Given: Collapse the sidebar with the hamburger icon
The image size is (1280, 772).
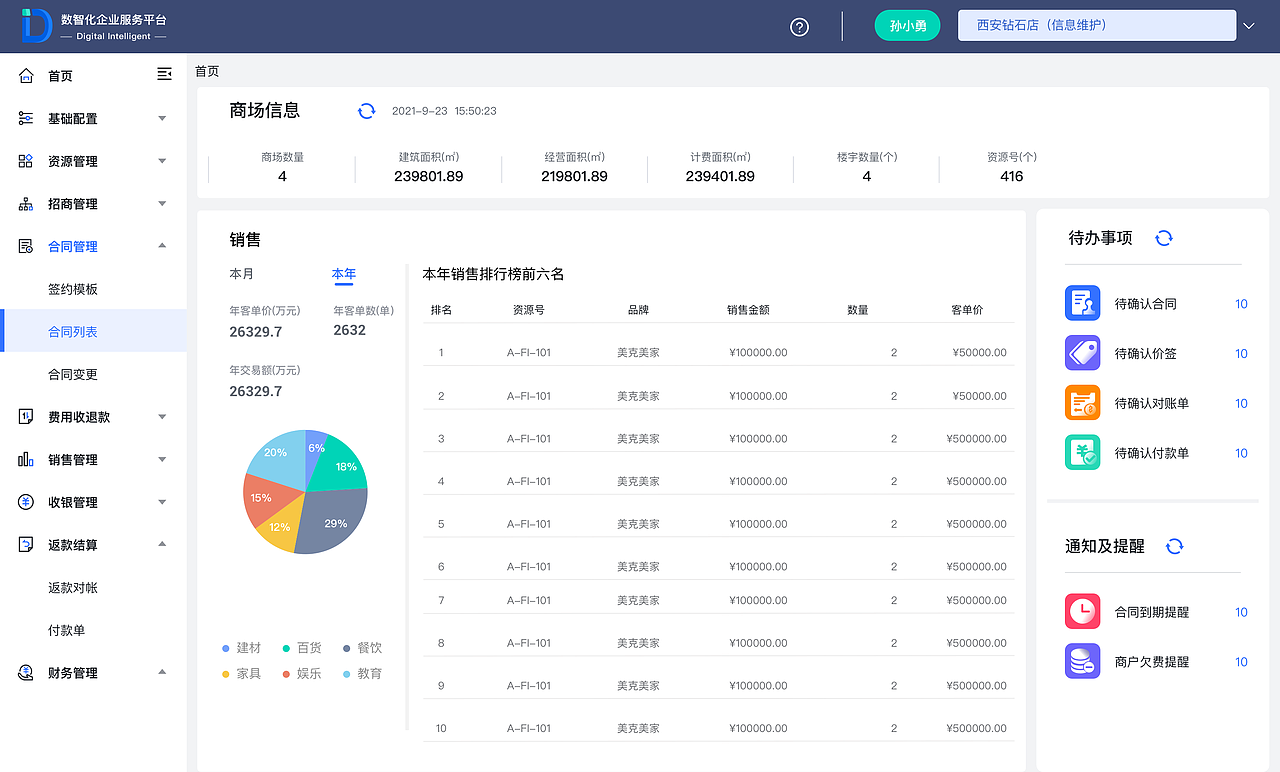Looking at the screenshot, I should (164, 73).
